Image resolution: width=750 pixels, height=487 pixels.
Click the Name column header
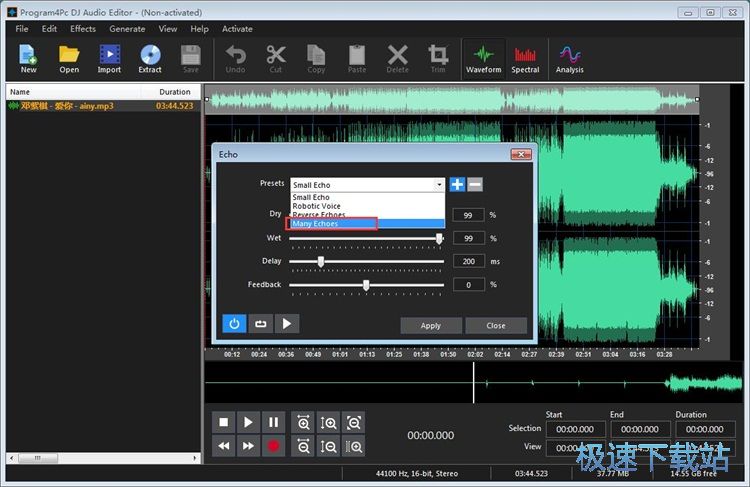[73, 92]
